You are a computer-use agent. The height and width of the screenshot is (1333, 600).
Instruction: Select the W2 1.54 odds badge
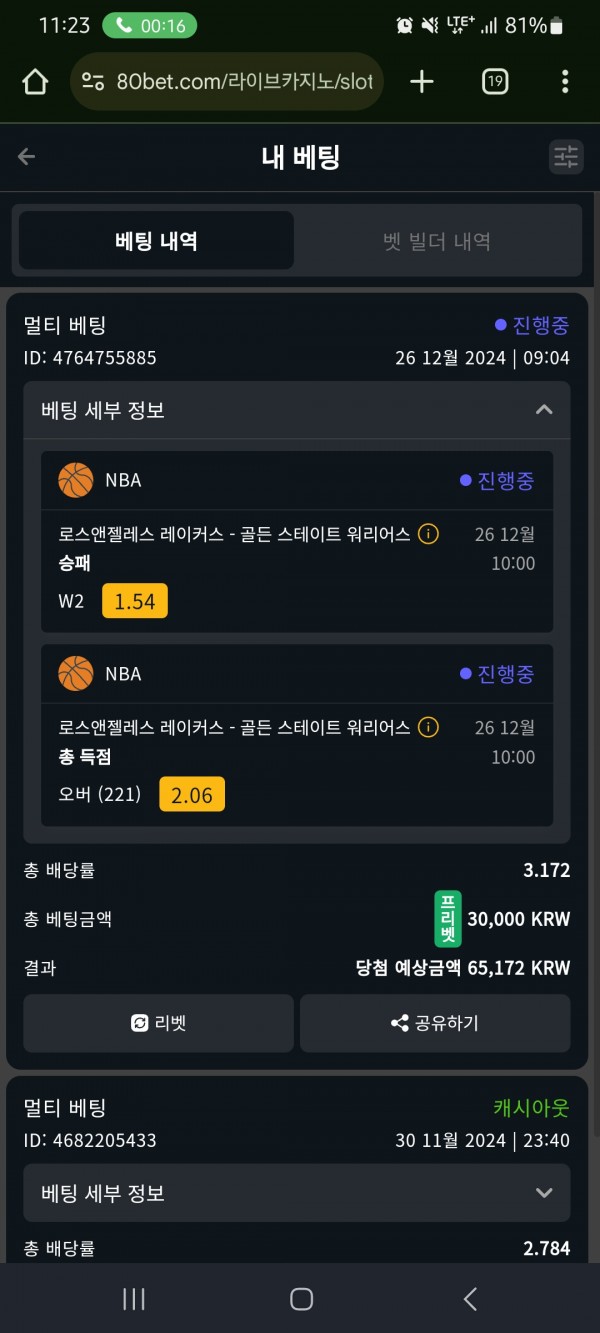(x=135, y=601)
